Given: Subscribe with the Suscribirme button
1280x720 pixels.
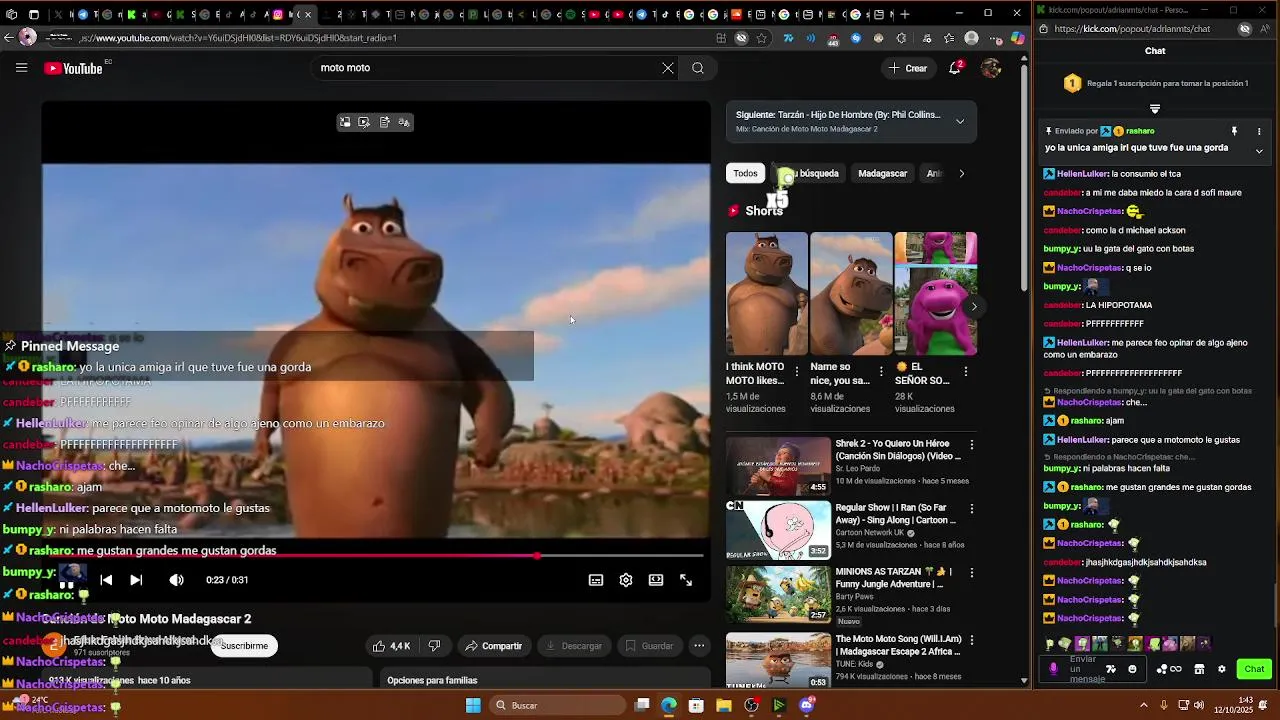Looking at the screenshot, I should (x=244, y=646).
